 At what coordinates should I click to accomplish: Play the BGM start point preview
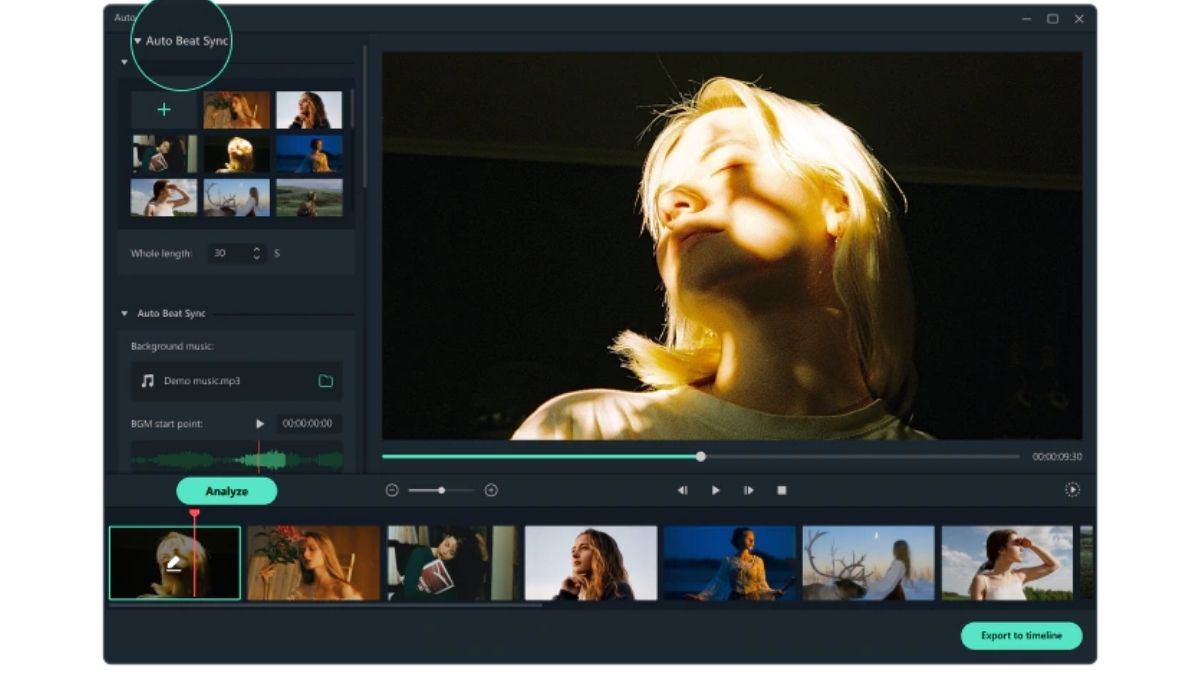260,424
